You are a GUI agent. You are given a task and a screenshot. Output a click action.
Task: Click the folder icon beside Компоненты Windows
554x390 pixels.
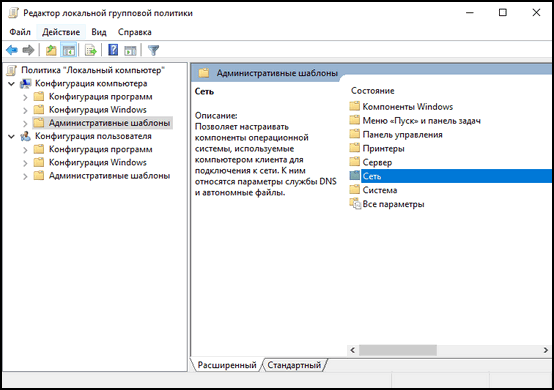(x=354, y=106)
